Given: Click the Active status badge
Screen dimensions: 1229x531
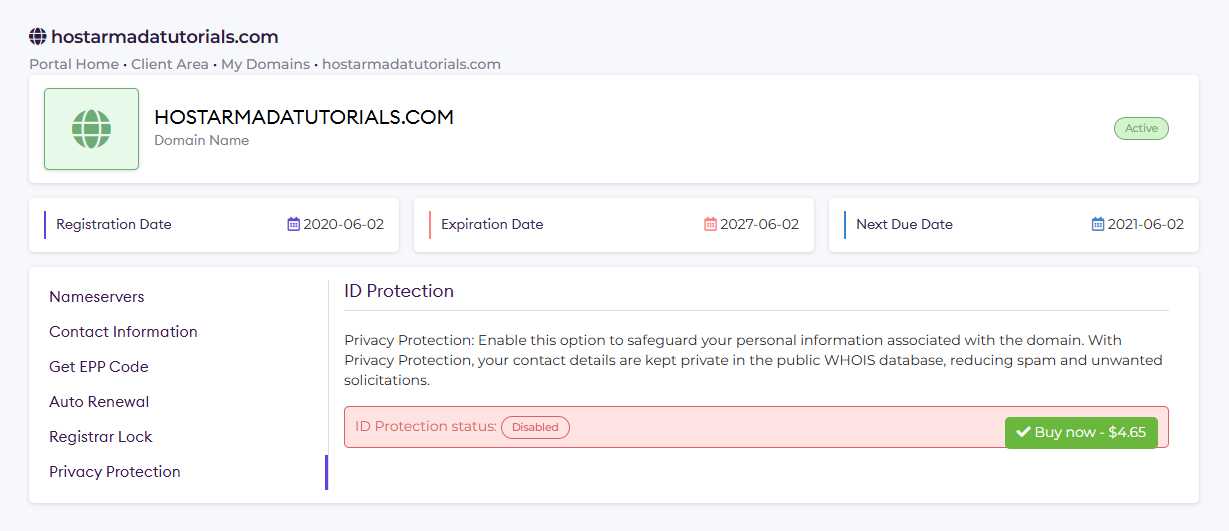Looking at the screenshot, I should (1141, 128).
